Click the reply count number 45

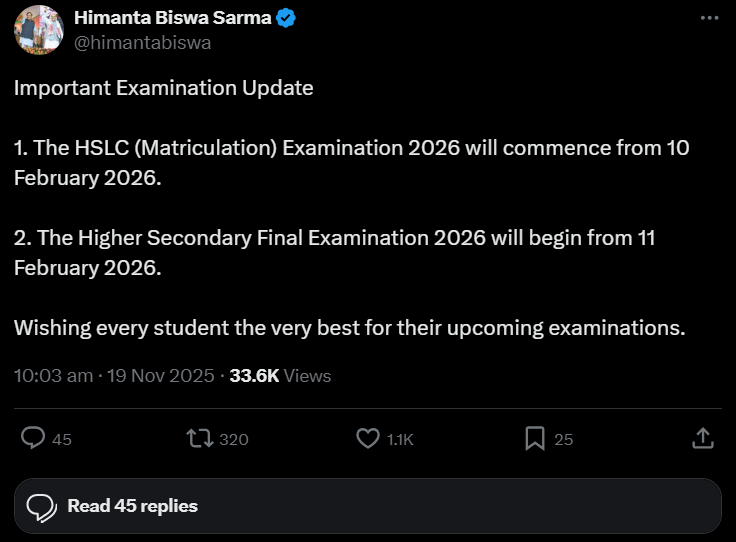tap(62, 439)
